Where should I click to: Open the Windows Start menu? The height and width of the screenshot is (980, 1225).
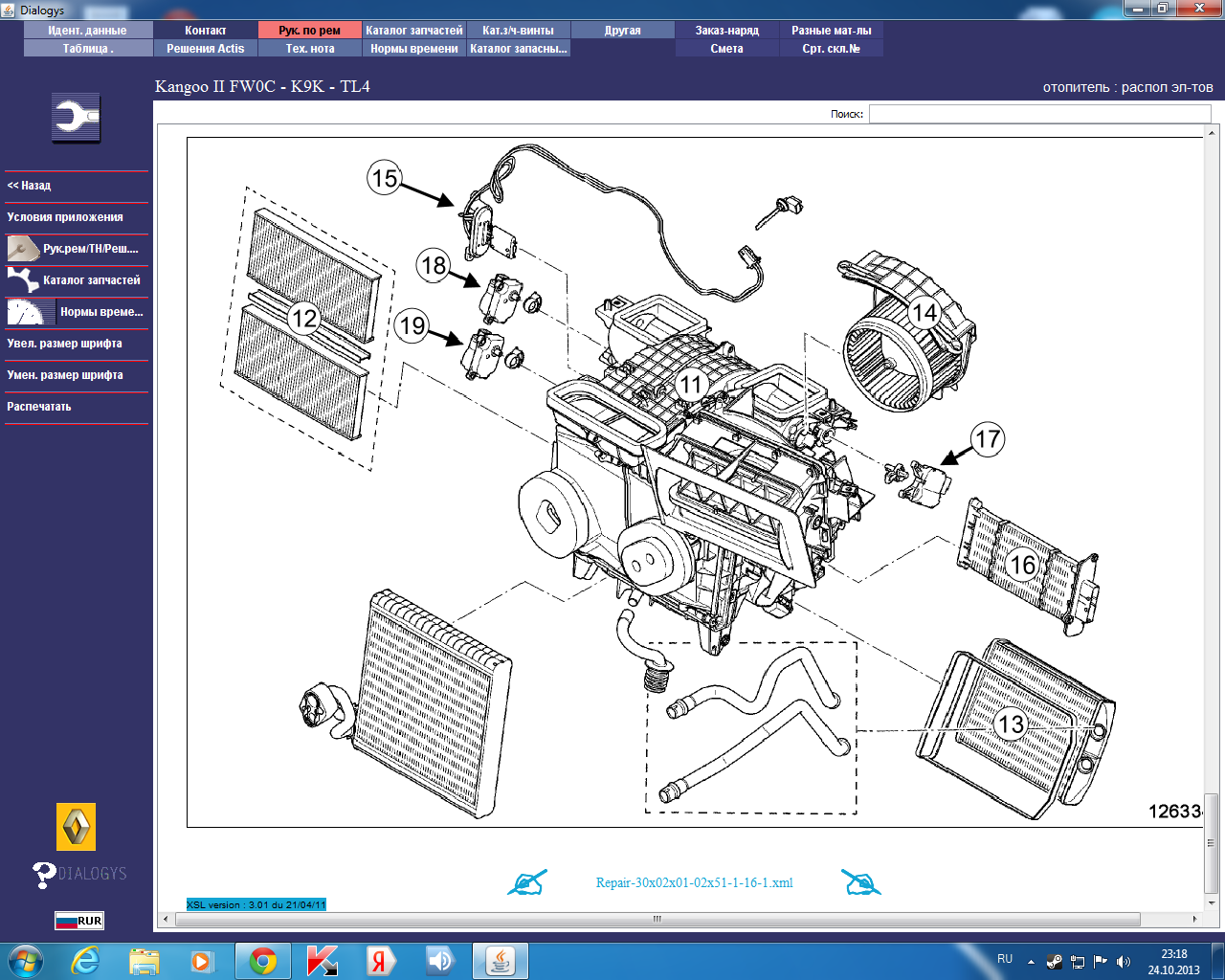pyautogui.click(x=24, y=960)
